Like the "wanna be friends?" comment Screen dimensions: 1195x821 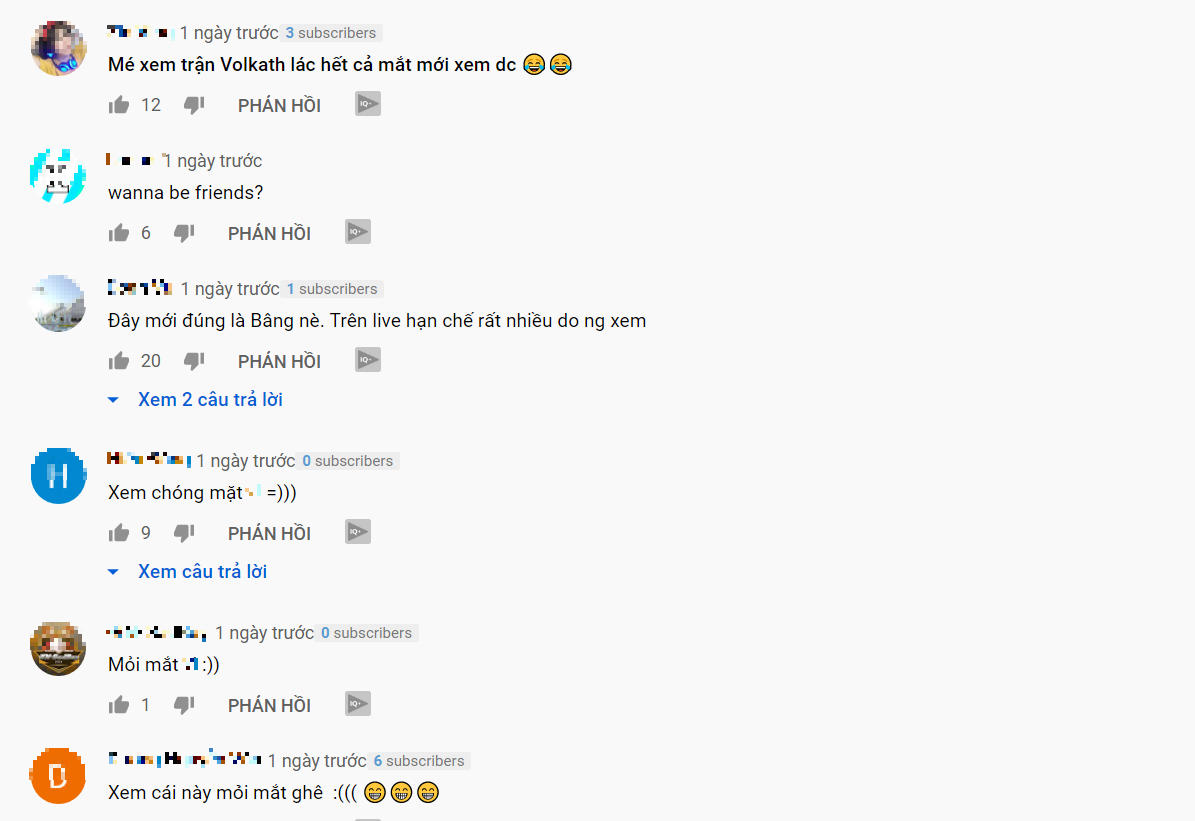pyautogui.click(x=119, y=233)
